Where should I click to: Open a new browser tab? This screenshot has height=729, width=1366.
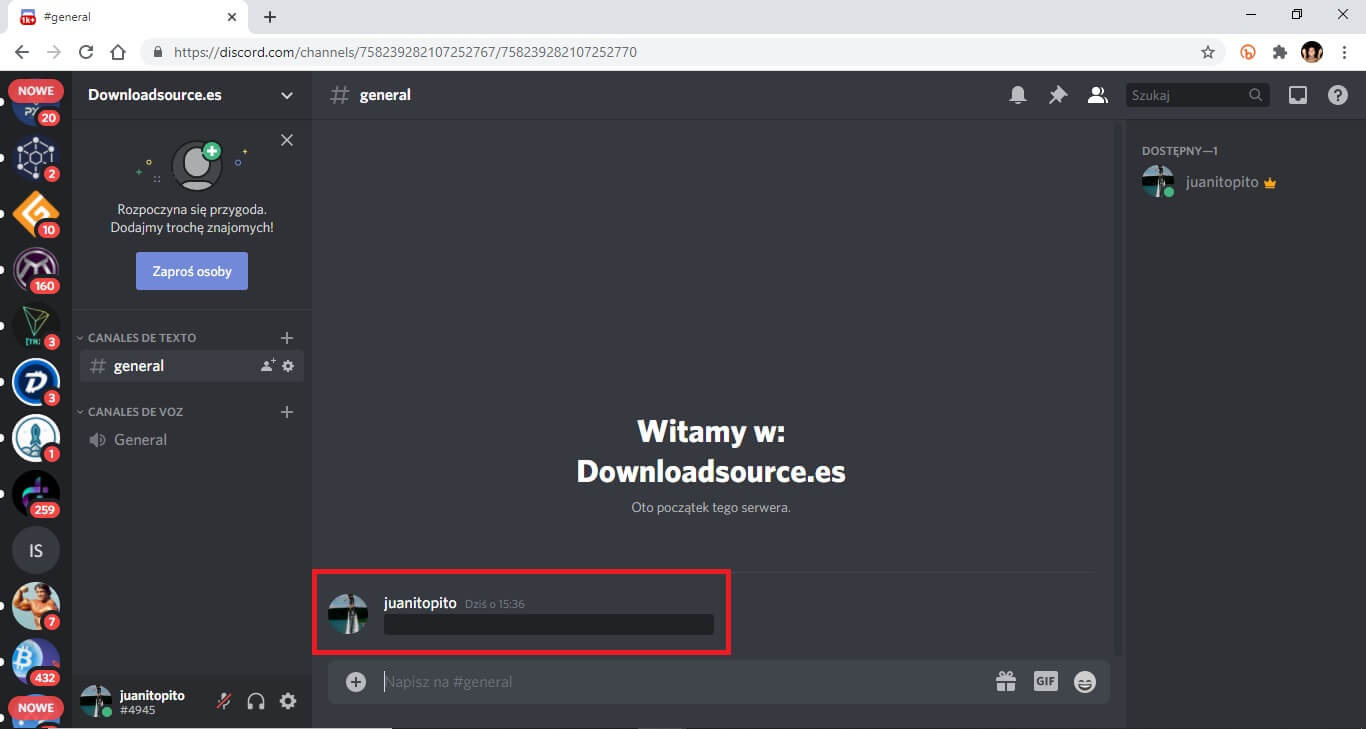coord(270,17)
